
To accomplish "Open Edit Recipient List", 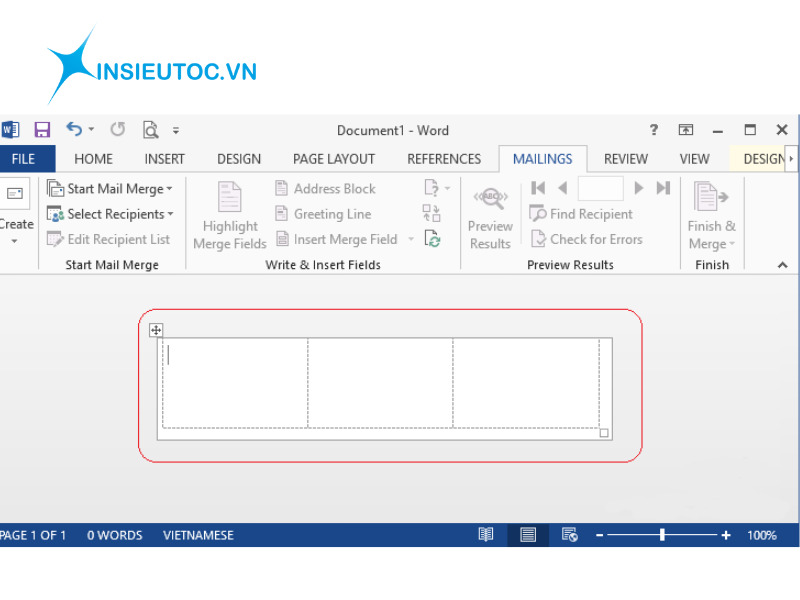I will click(111, 239).
